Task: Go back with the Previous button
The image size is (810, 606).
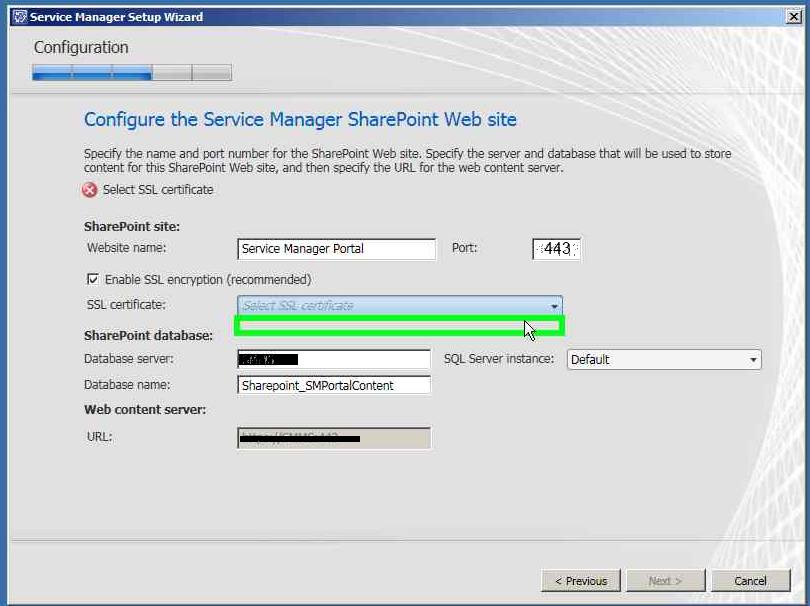Action: (x=581, y=581)
